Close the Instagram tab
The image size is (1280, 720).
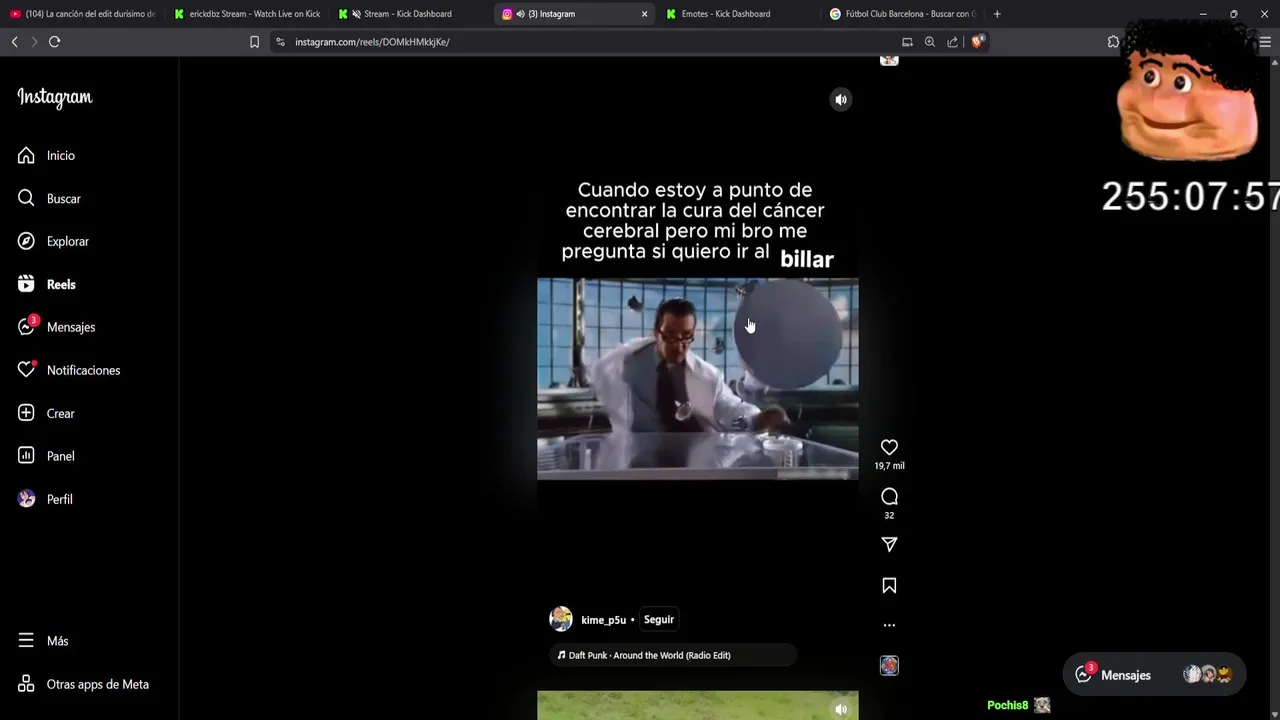pyautogui.click(x=644, y=14)
